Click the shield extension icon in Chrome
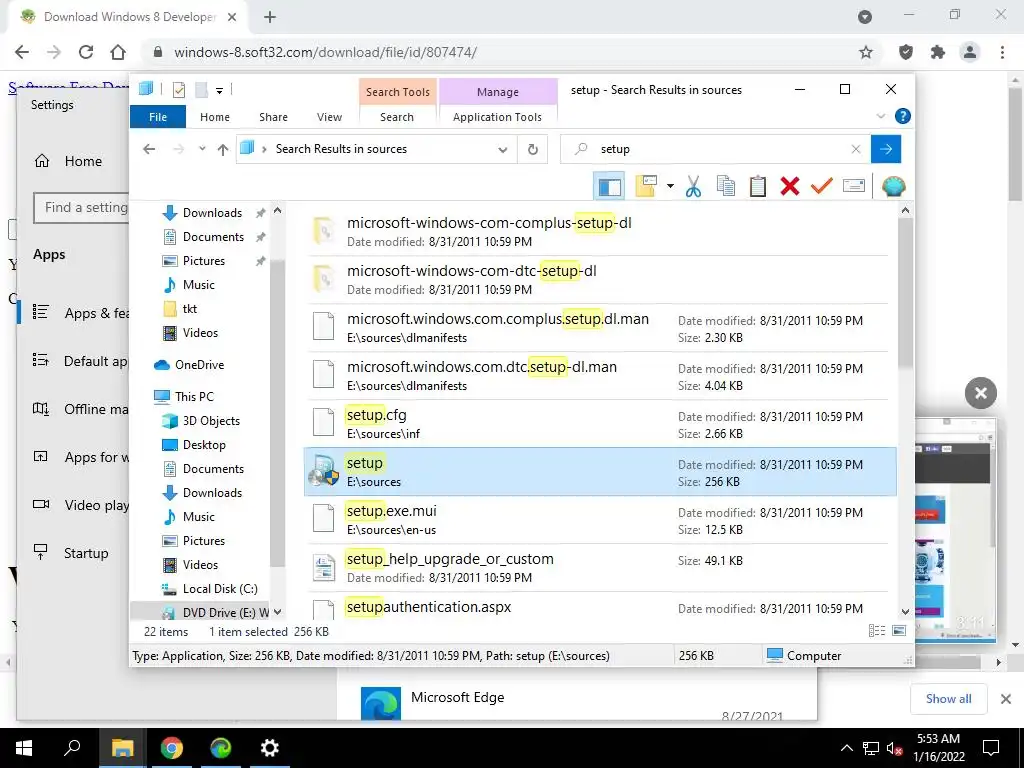This screenshot has width=1024, height=768. click(906, 52)
